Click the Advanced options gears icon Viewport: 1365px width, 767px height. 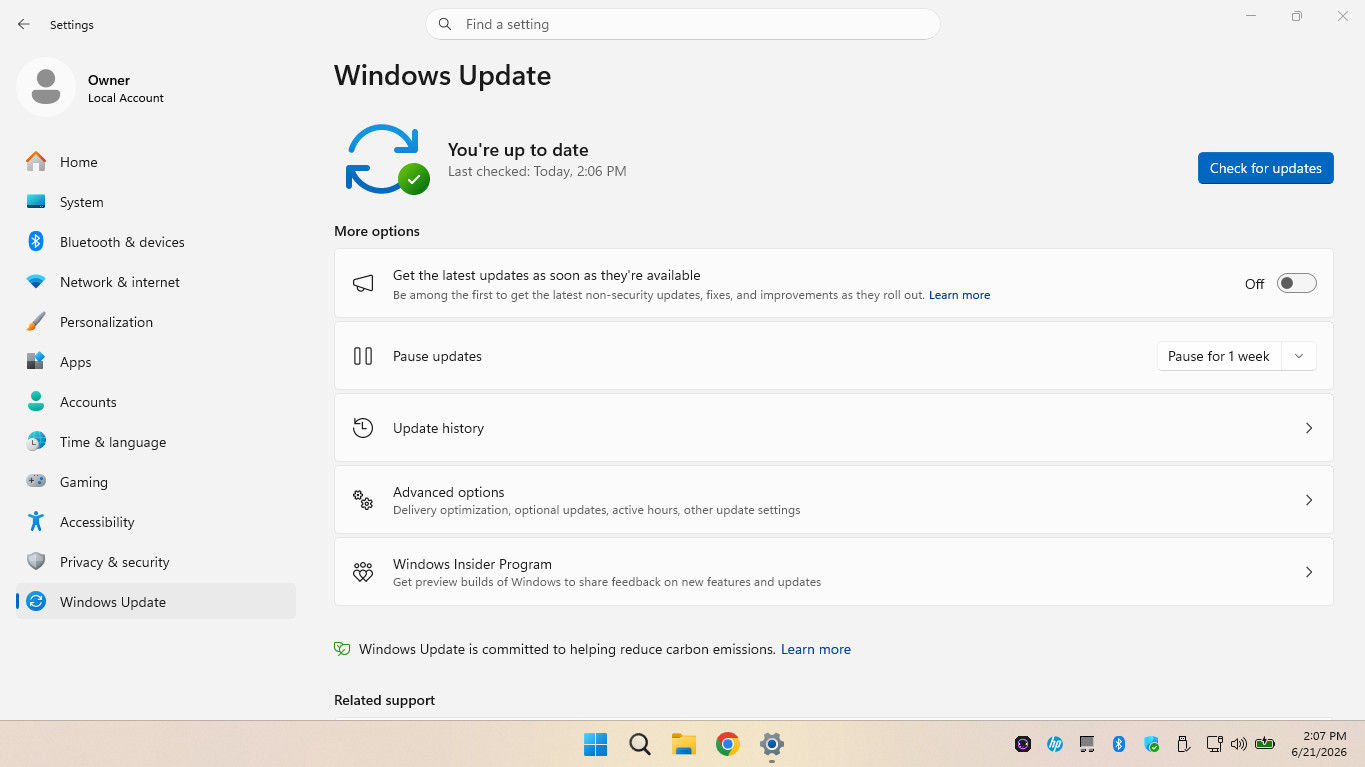tap(363, 500)
